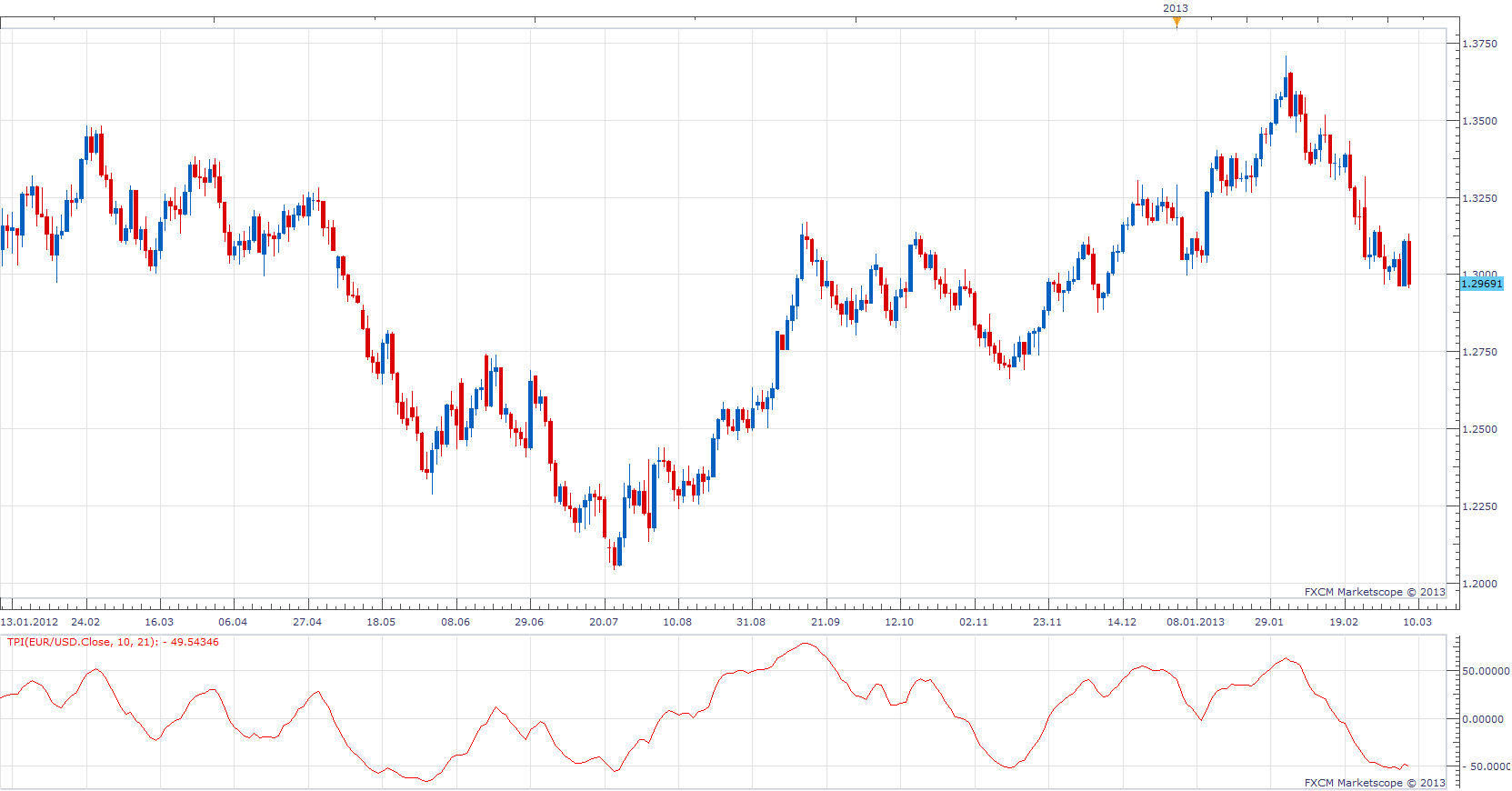Click the 1.3750 price axis label
Screen dimensions: 1512x791
coord(1479,44)
